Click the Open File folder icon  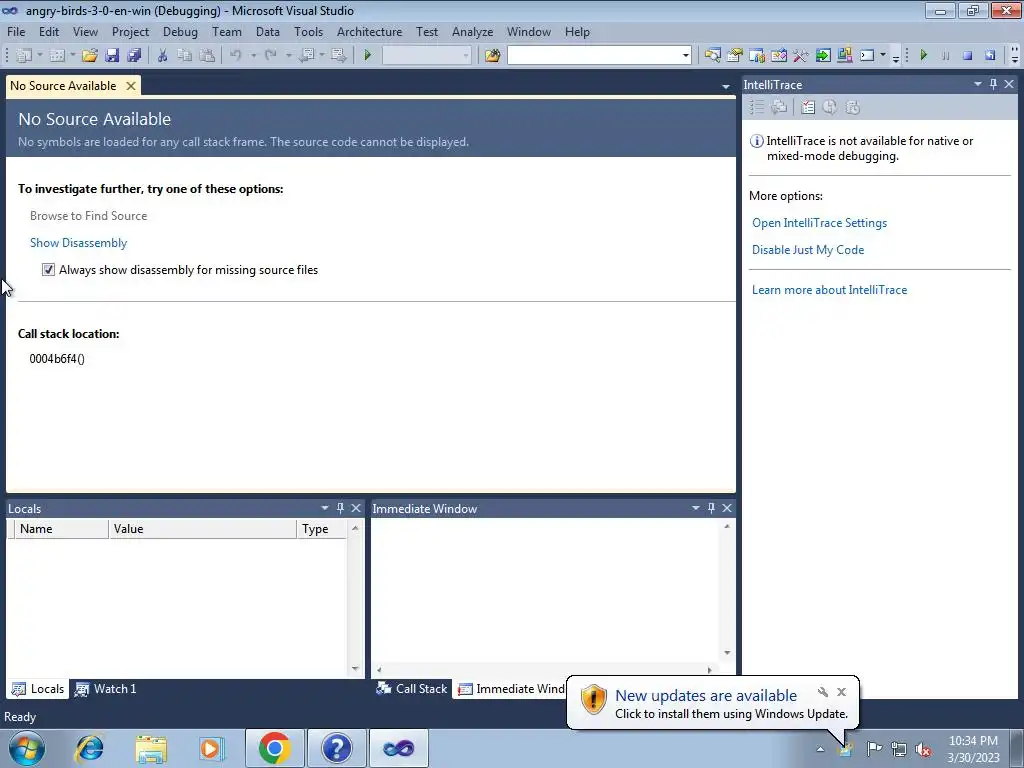(x=89, y=56)
